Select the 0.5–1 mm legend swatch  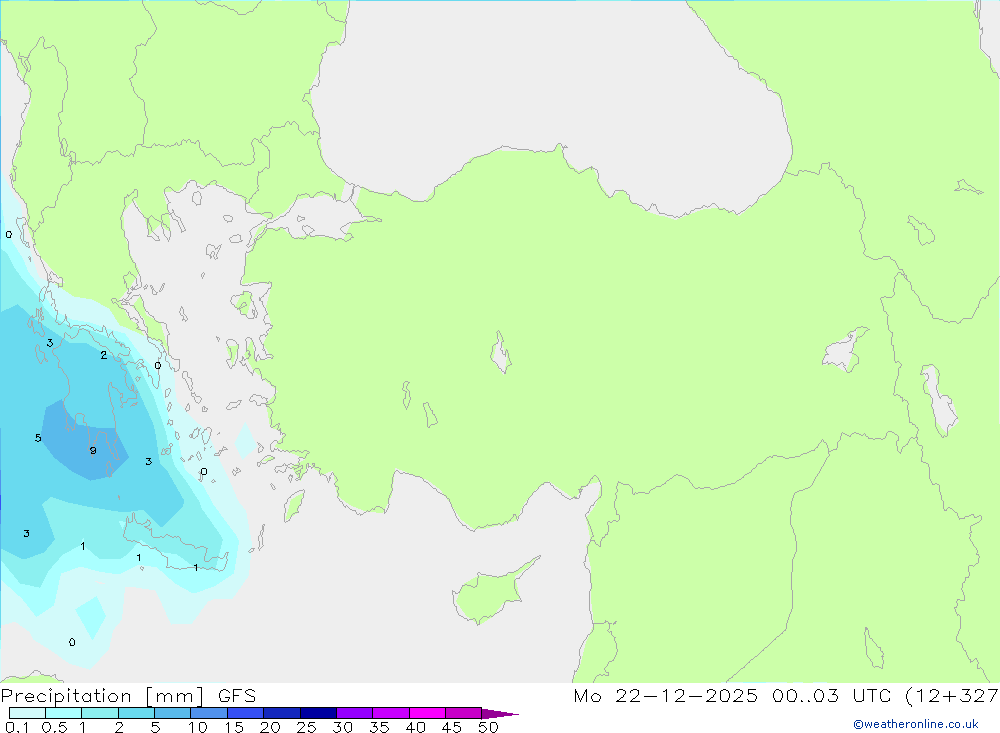click(64, 713)
